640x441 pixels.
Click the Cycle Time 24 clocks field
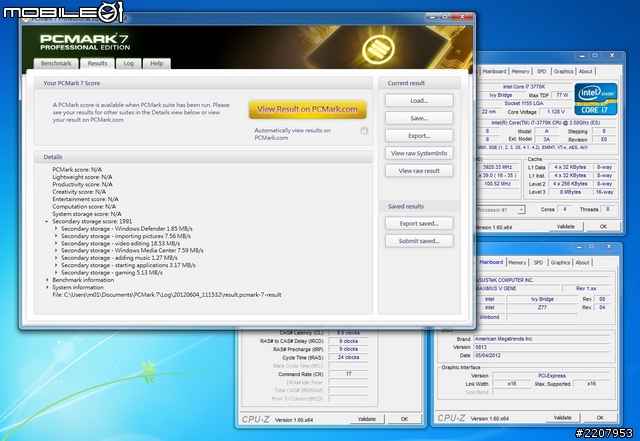click(349, 357)
